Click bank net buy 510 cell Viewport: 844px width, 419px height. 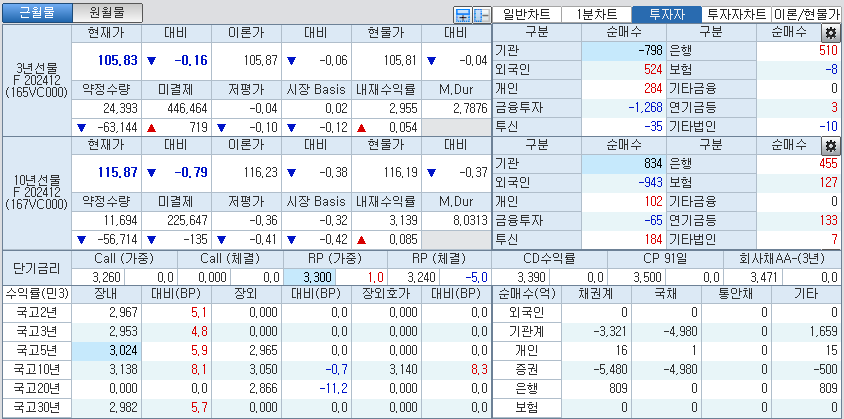coord(799,51)
